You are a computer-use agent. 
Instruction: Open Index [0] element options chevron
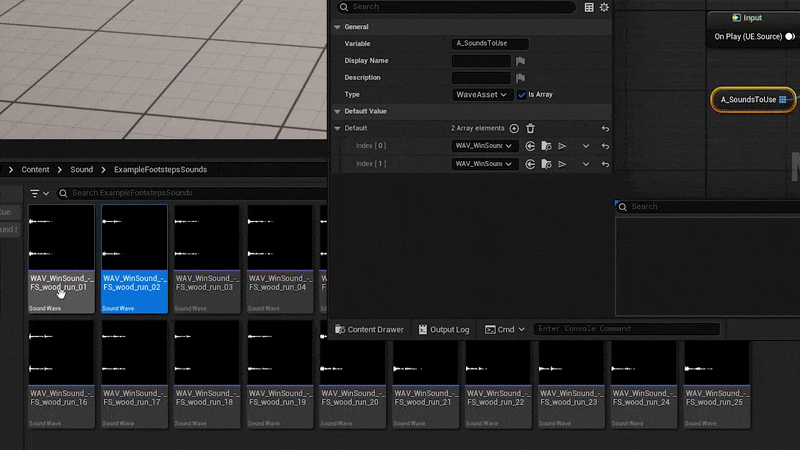(586, 146)
